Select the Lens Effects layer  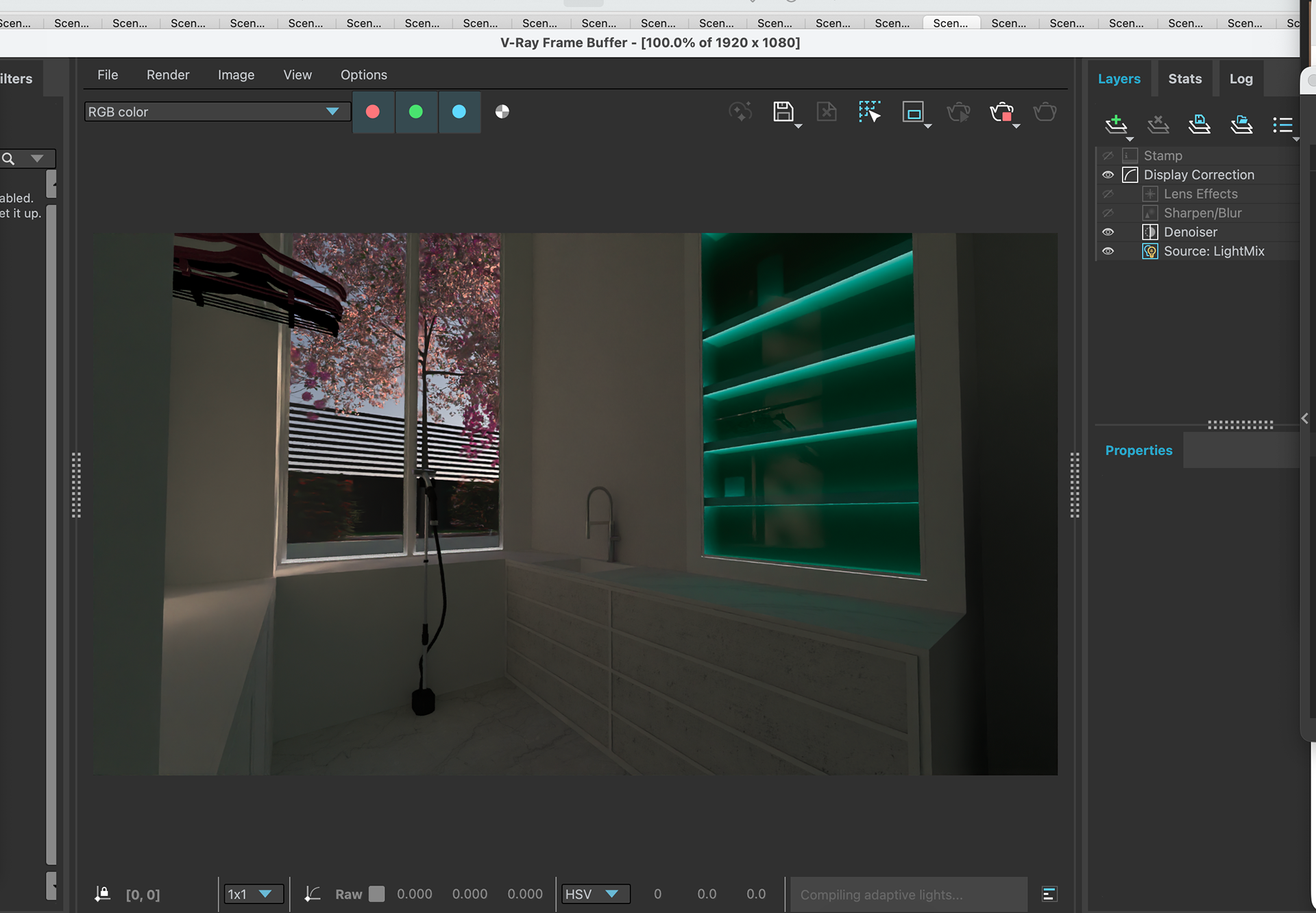coord(1200,194)
